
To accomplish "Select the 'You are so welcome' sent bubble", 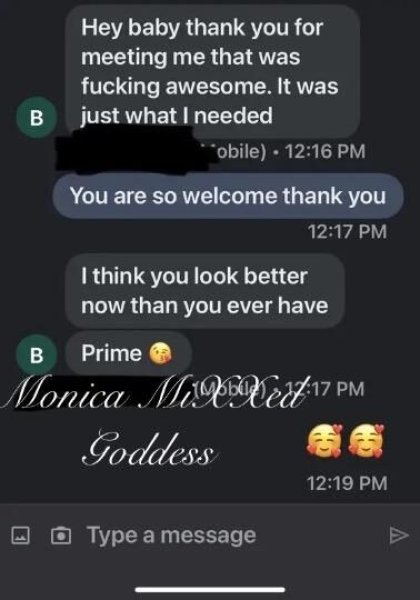I will 228,196.
